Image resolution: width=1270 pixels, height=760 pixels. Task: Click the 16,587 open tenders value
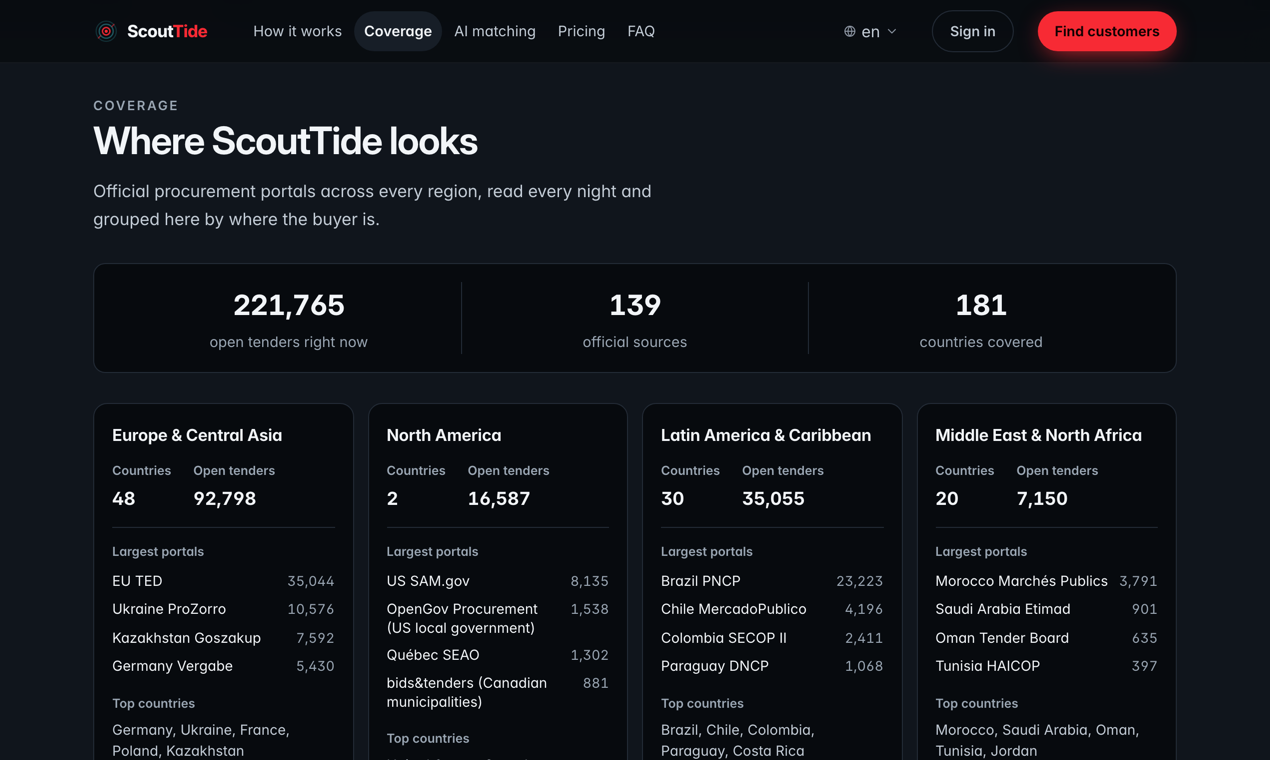(499, 498)
